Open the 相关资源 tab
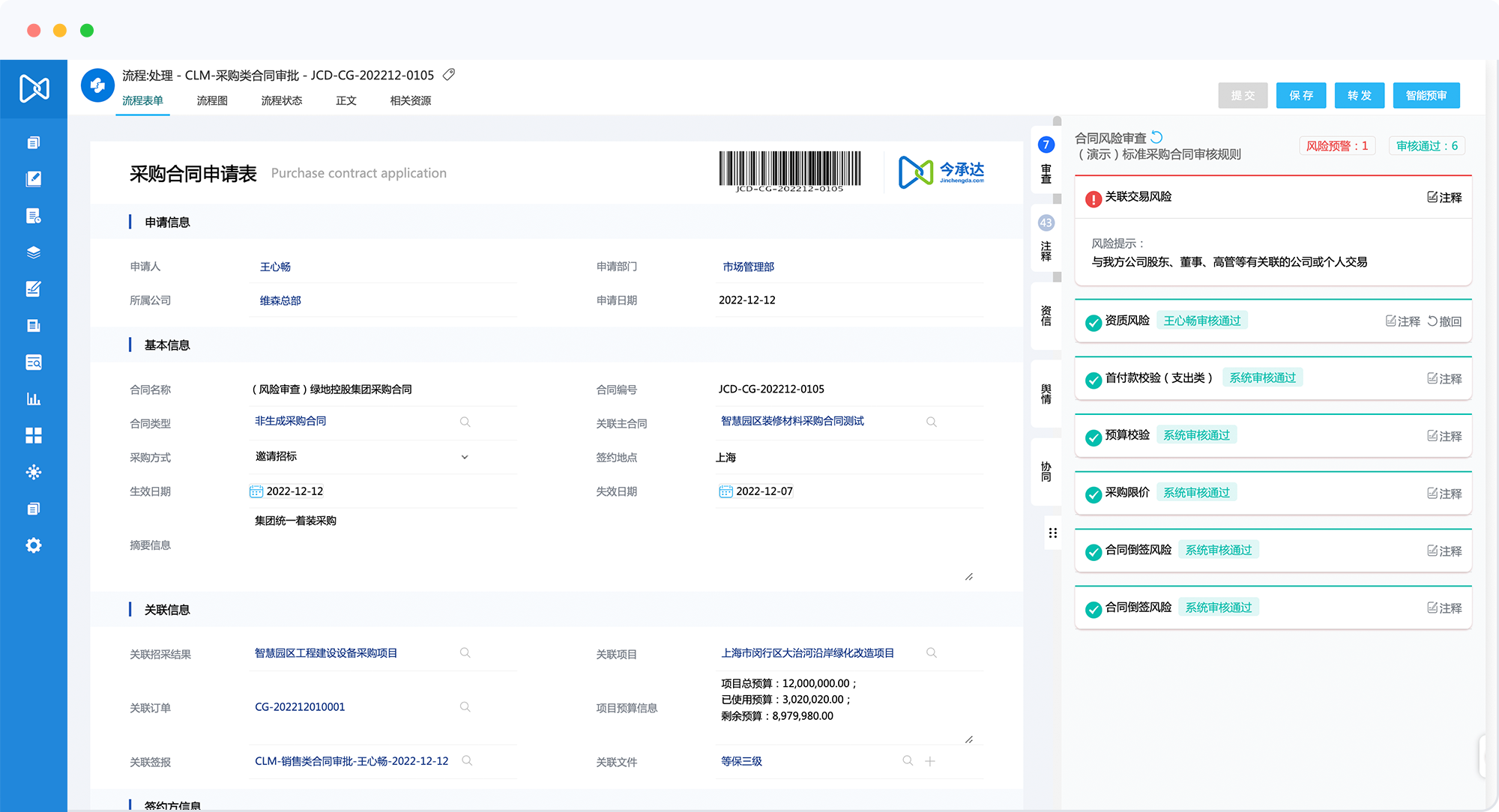This screenshot has width=1499, height=812. [410, 100]
